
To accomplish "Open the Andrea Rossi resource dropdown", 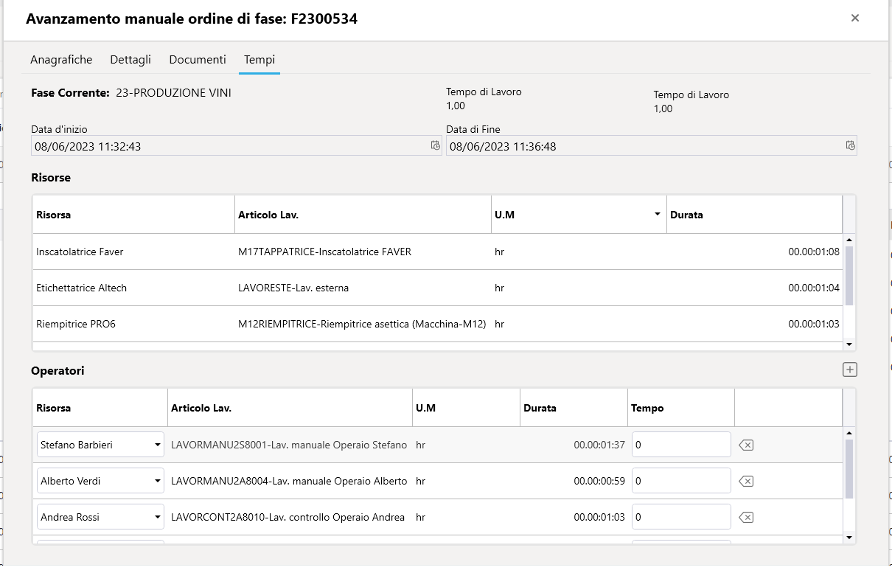I will pos(157,517).
